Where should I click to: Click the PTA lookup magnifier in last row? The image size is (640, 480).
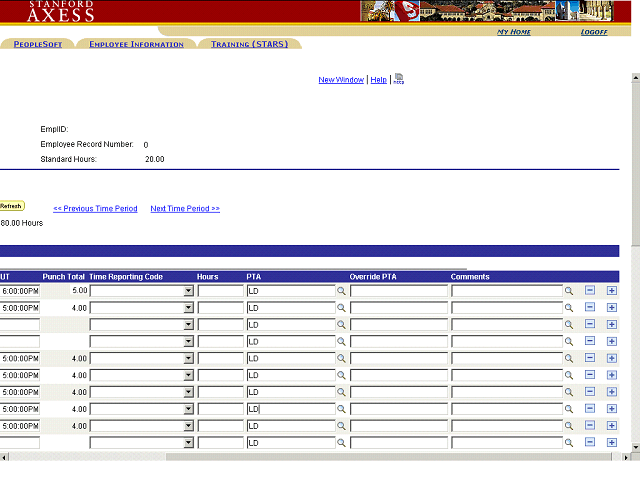coord(341,443)
